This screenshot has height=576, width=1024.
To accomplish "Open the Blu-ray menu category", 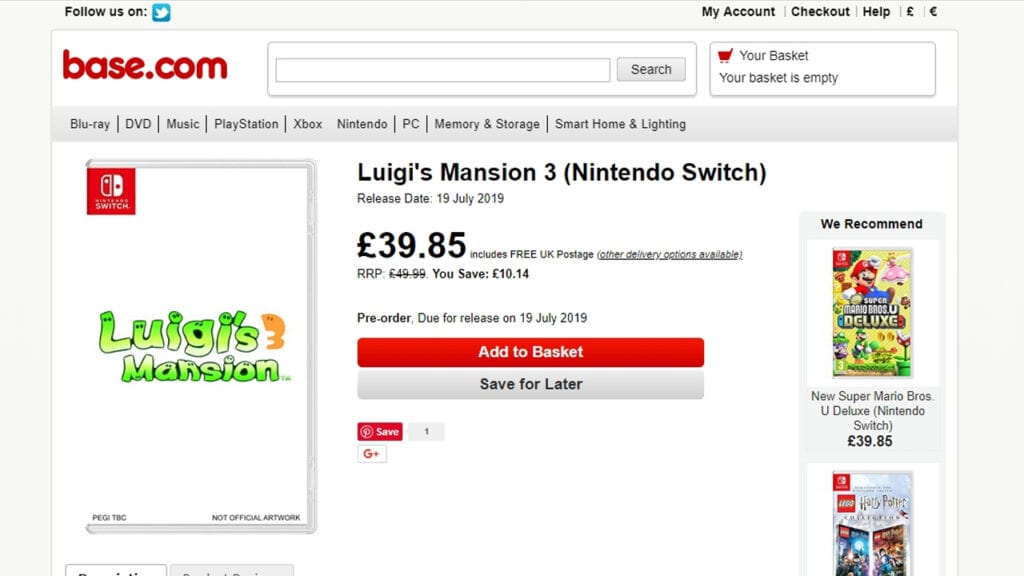I will [90, 124].
